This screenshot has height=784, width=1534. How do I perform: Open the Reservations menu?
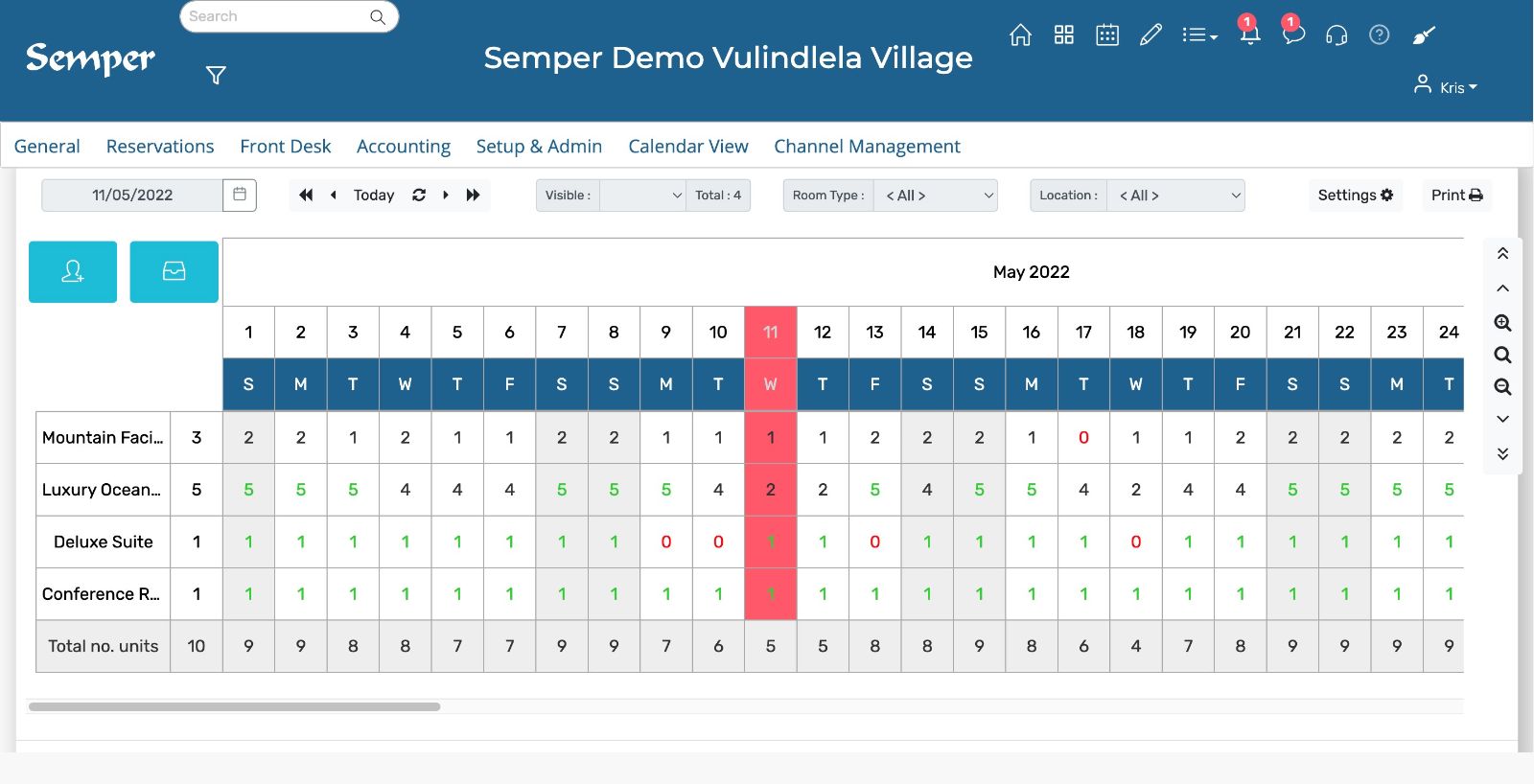pos(160,147)
